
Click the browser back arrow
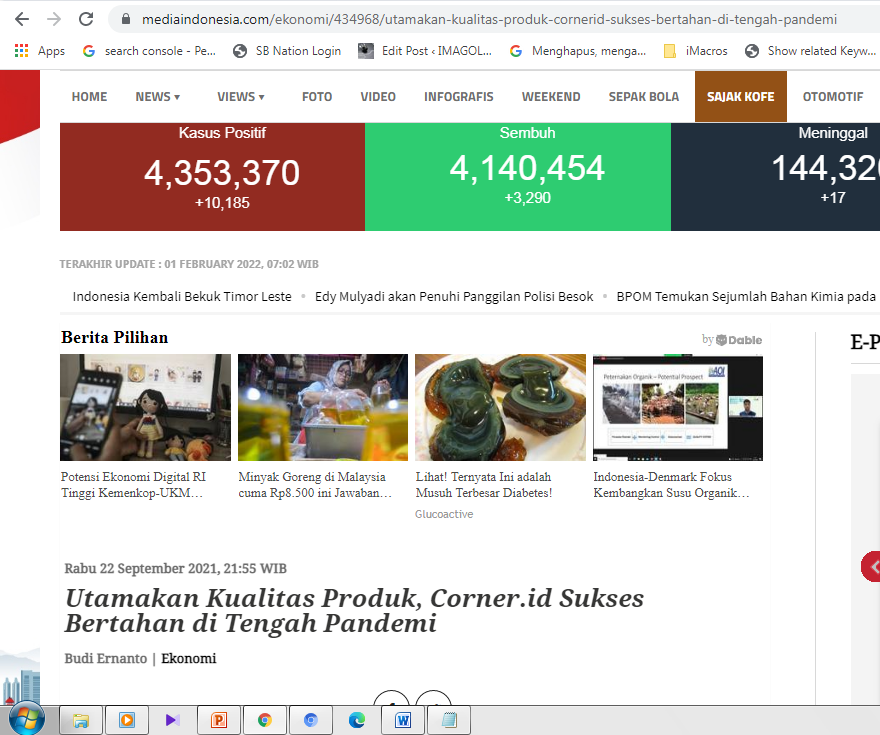pyautogui.click(x=22, y=19)
